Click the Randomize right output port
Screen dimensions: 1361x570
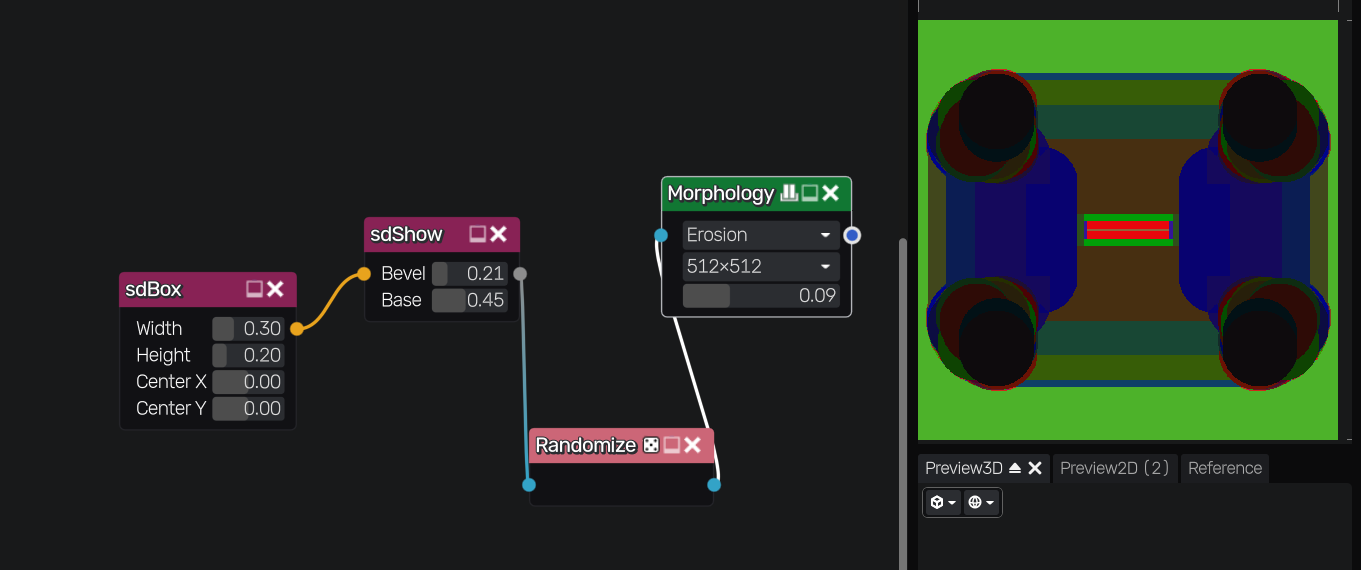tap(714, 485)
